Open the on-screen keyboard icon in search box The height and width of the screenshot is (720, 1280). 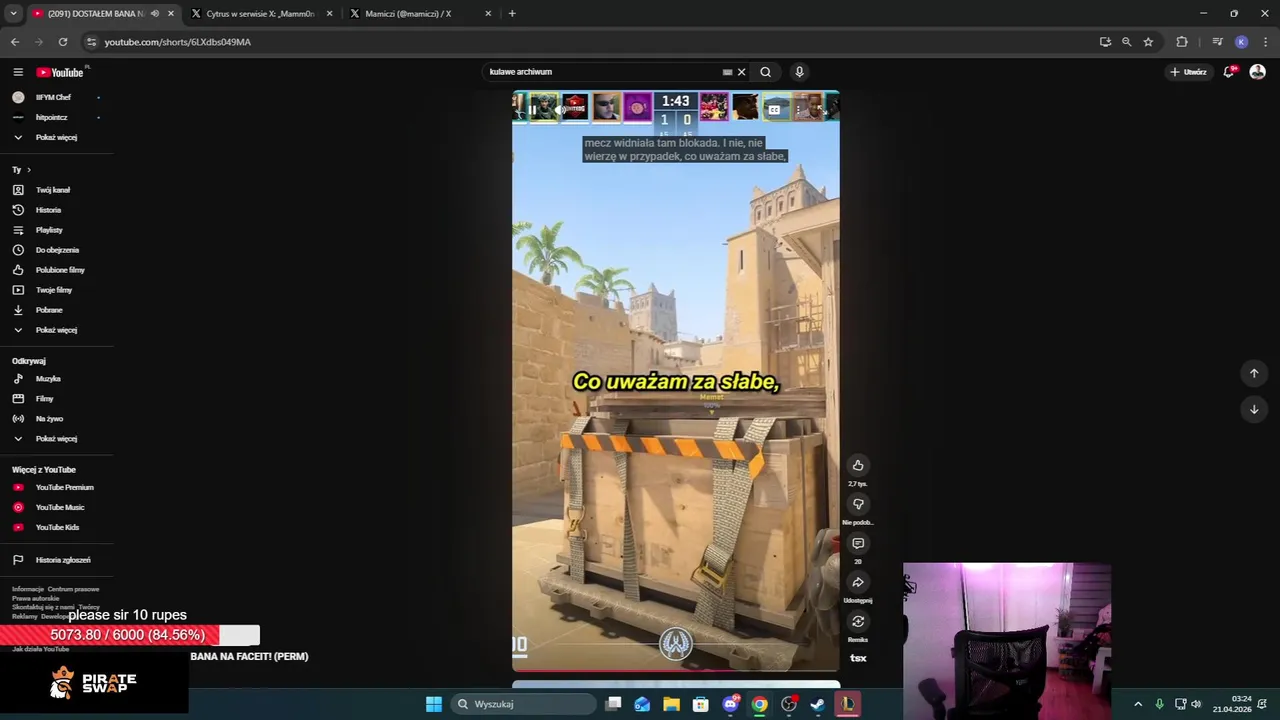(727, 72)
